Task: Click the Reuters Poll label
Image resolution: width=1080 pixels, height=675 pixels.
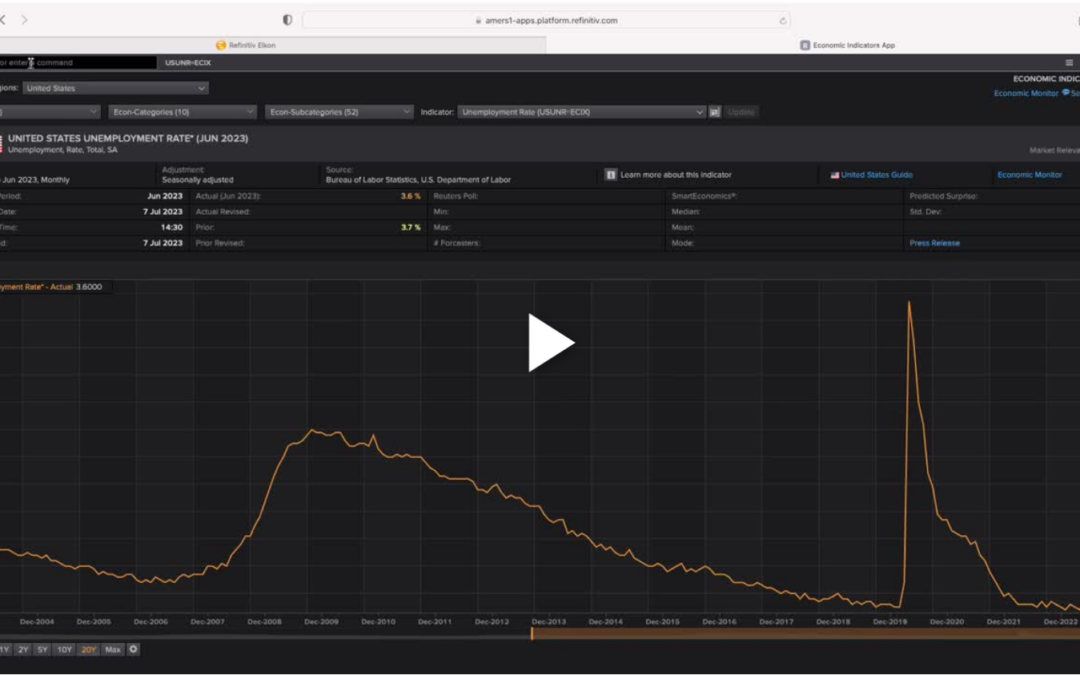Action: (x=455, y=196)
